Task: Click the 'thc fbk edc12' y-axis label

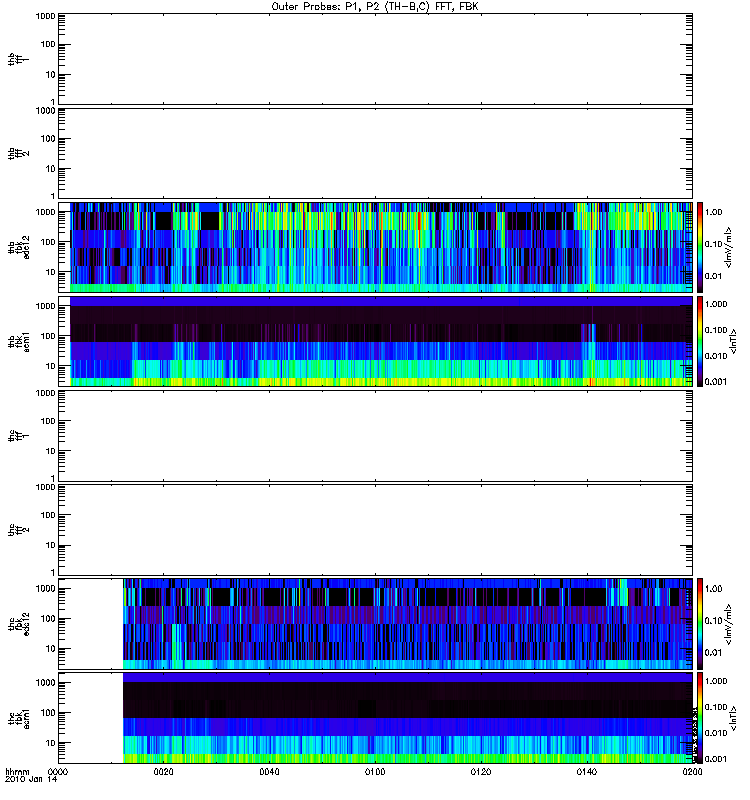Action: 18,624
